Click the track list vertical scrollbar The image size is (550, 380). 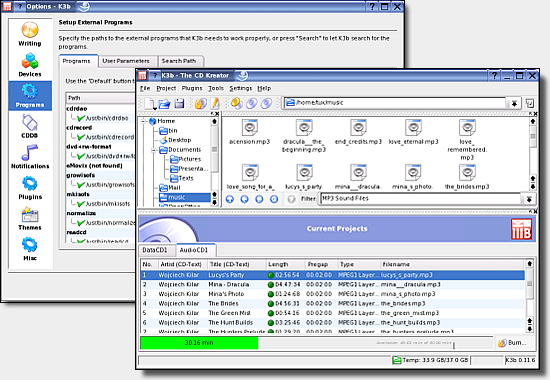(530, 296)
